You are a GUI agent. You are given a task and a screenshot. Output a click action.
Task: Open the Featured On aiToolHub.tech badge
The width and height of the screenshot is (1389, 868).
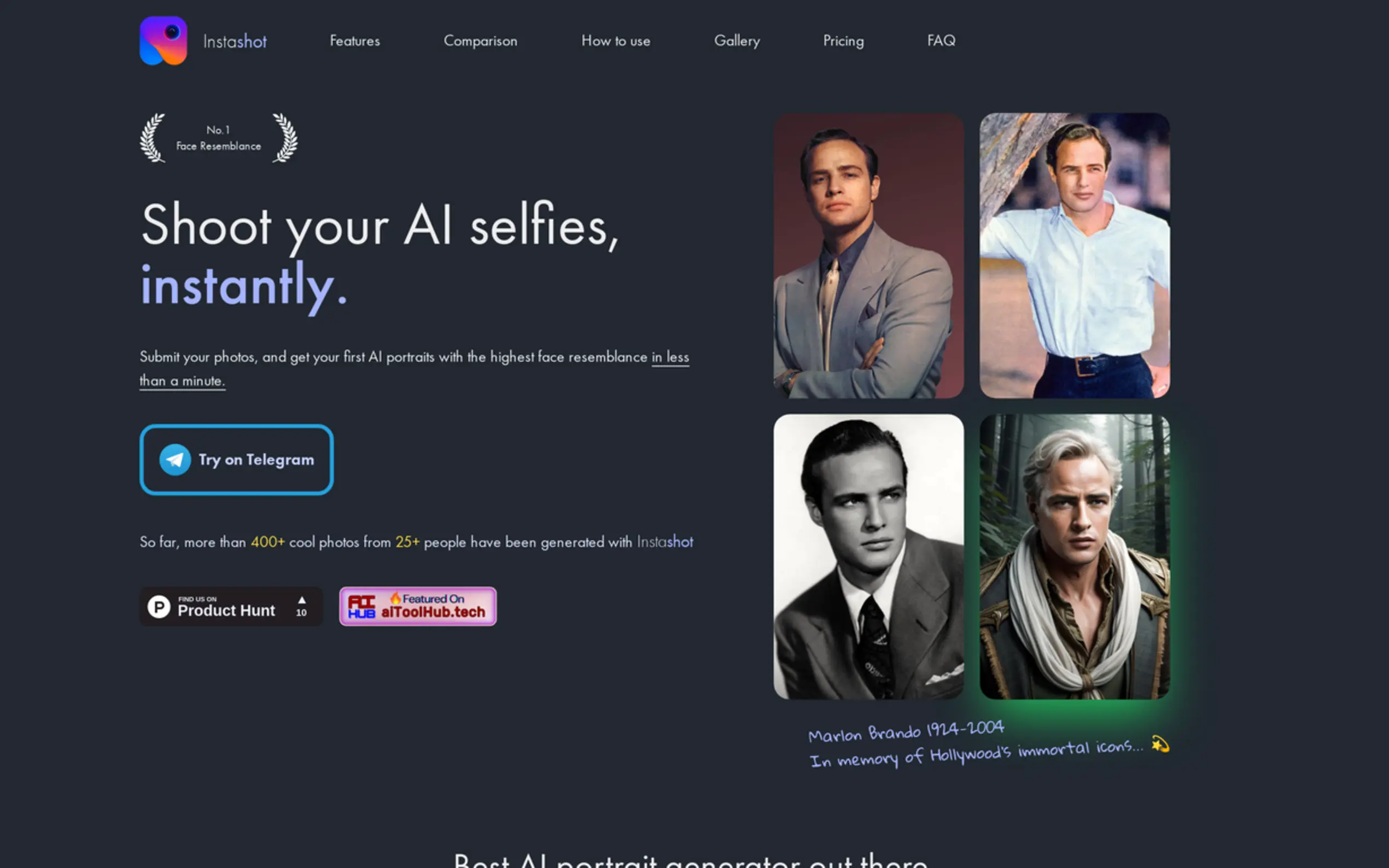(x=417, y=606)
